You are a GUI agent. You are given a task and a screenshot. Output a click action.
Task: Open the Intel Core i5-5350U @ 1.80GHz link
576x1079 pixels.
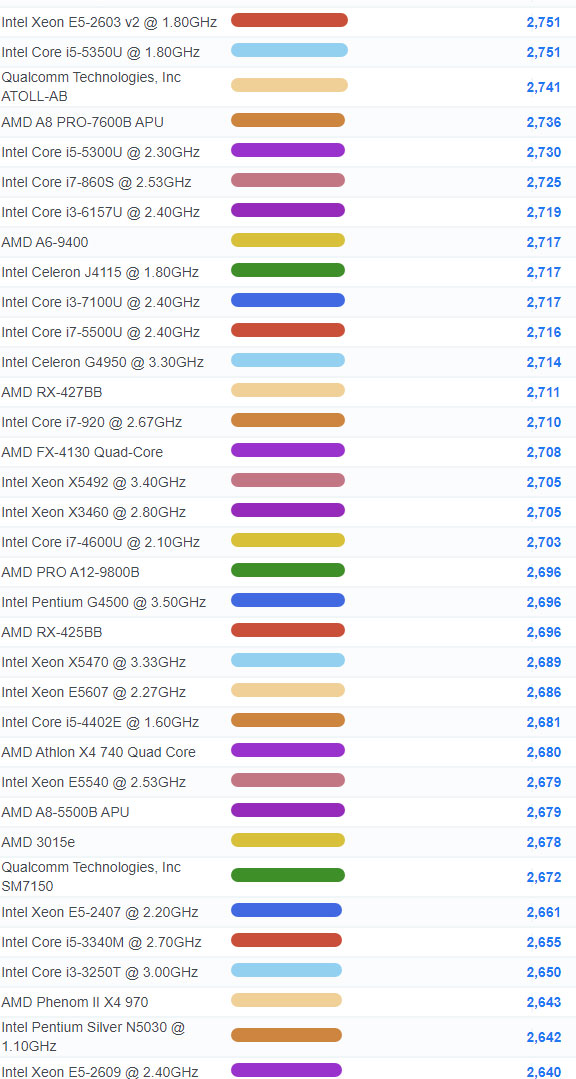(100, 52)
